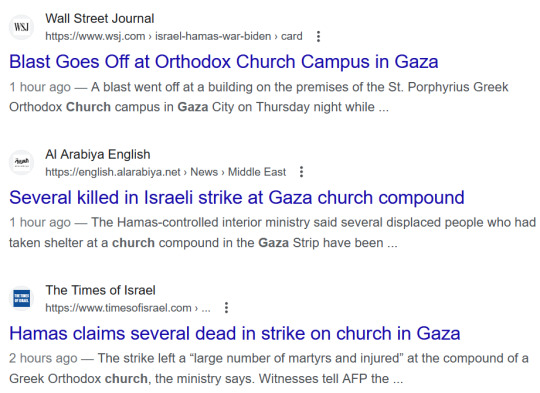The height and width of the screenshot is (393, 540).
Task: Click the english.alarabiya.net URL breadcrumb
Action: (x=165, y=172)
